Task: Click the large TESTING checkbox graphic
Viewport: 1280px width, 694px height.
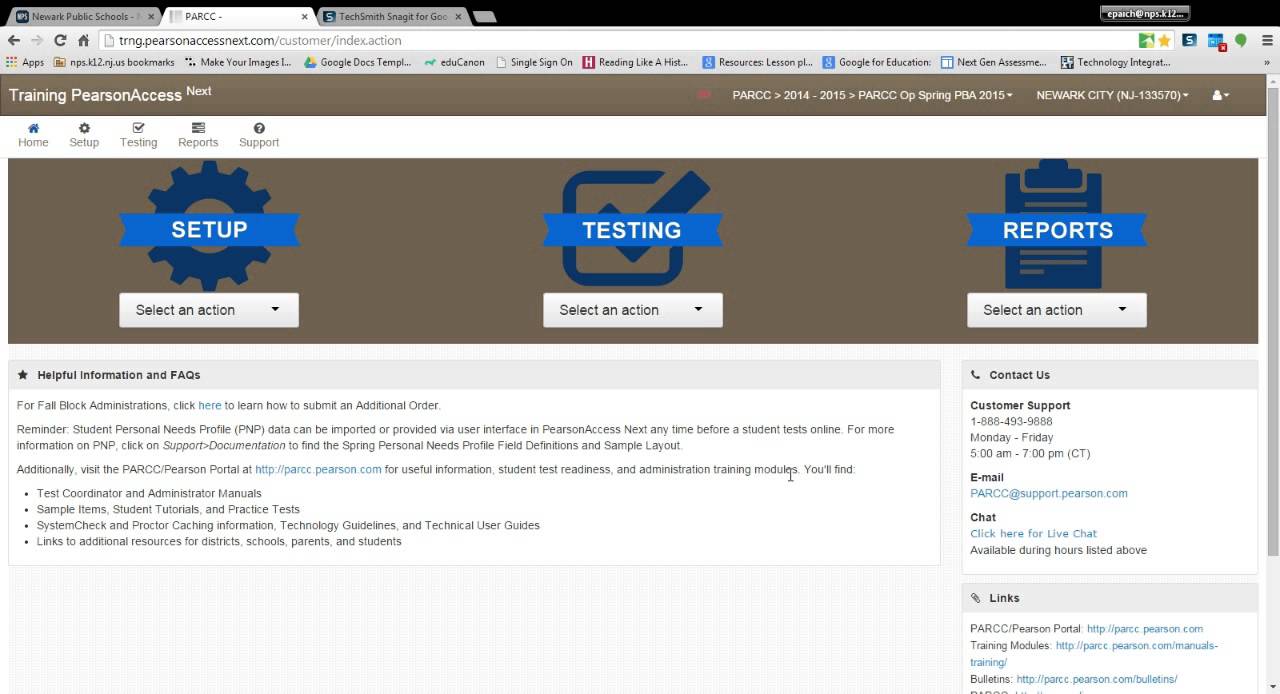Action: pyautogui.click(x=632, y=228)
